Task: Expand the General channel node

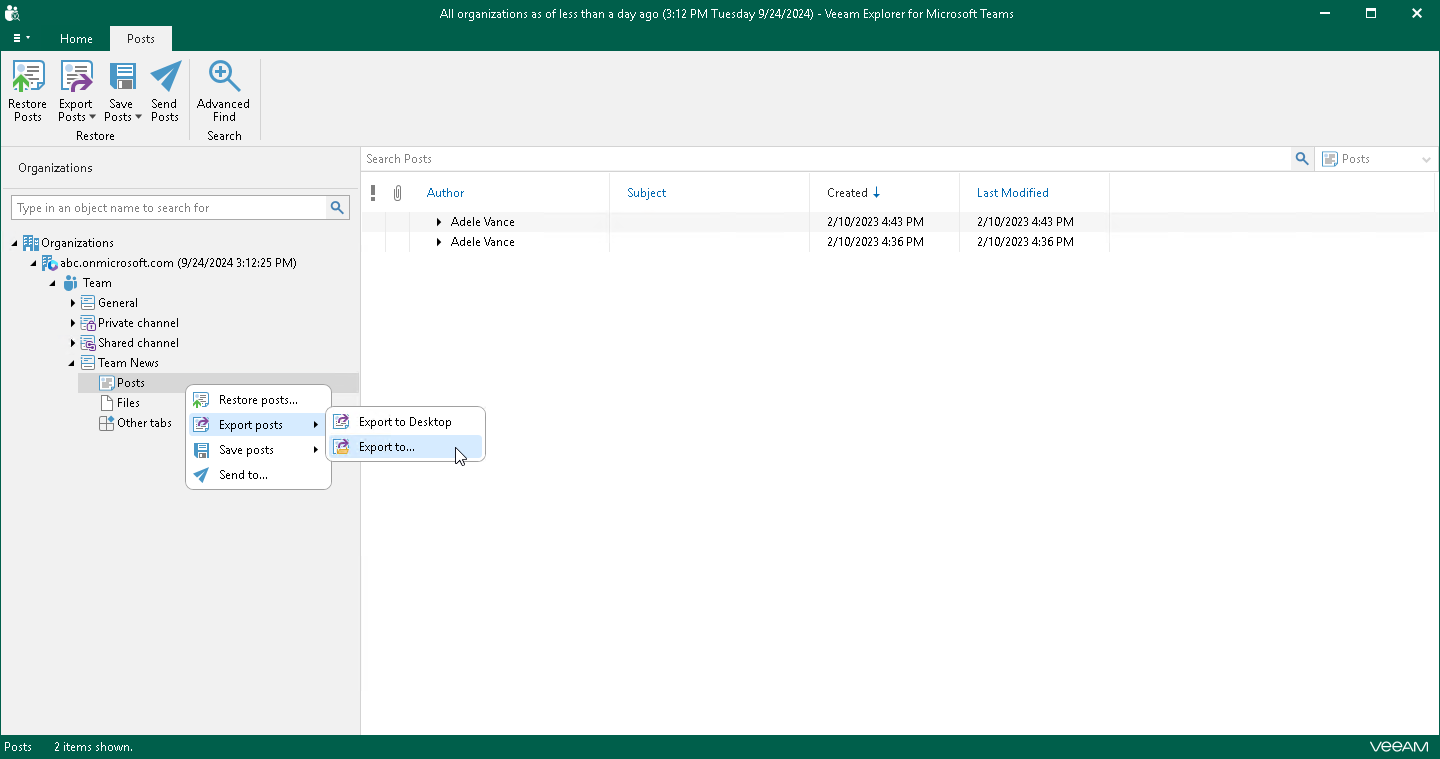Action: (x=73, y=303)
